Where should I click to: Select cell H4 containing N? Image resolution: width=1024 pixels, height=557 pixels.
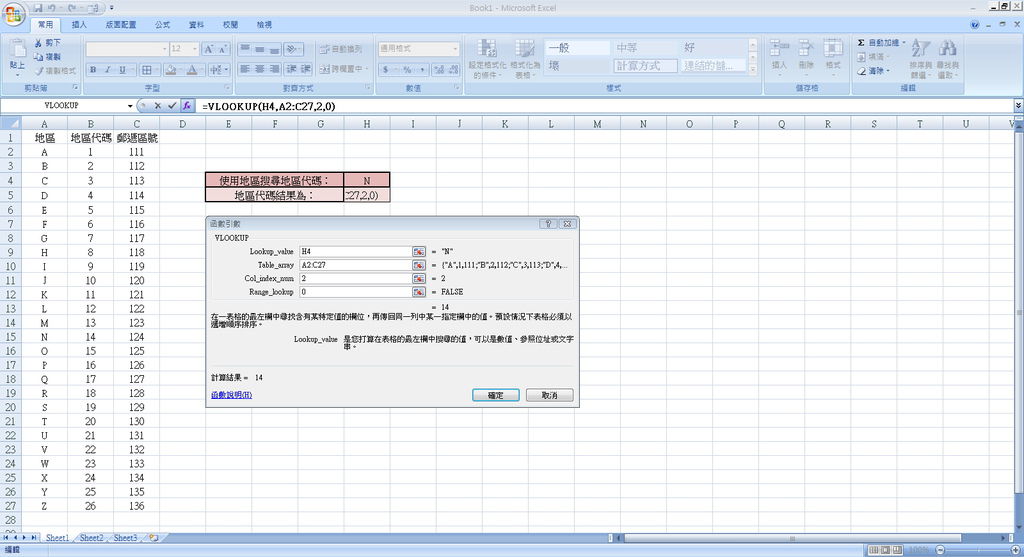[366, 180]
